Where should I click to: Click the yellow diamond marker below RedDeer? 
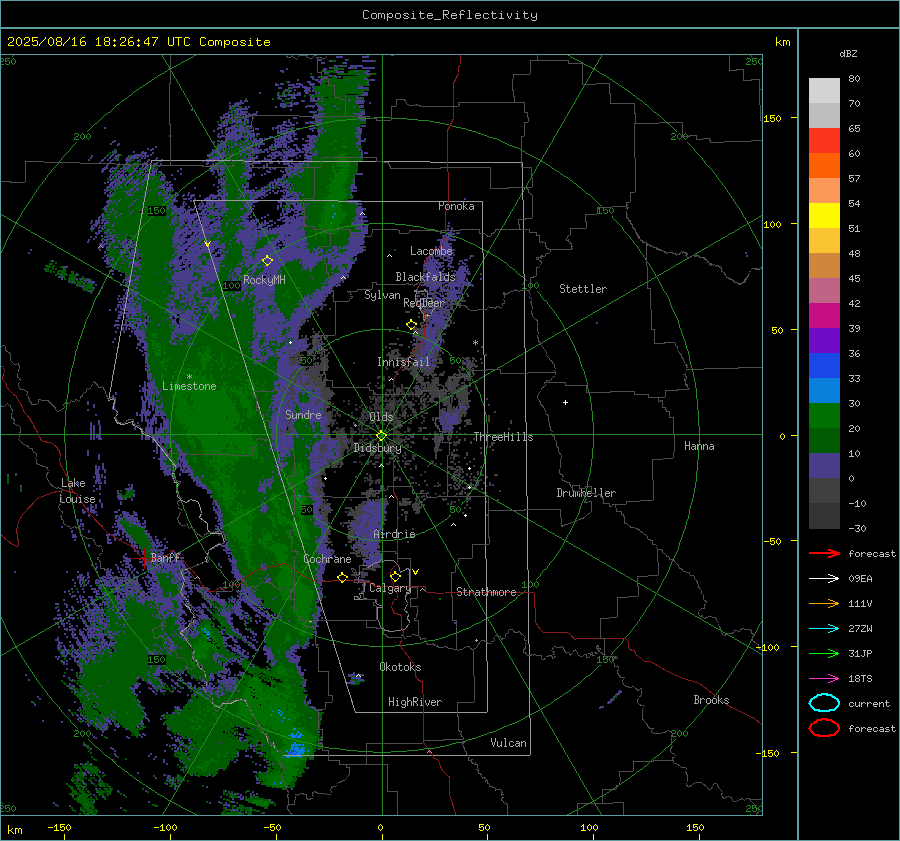pos(411,325)
